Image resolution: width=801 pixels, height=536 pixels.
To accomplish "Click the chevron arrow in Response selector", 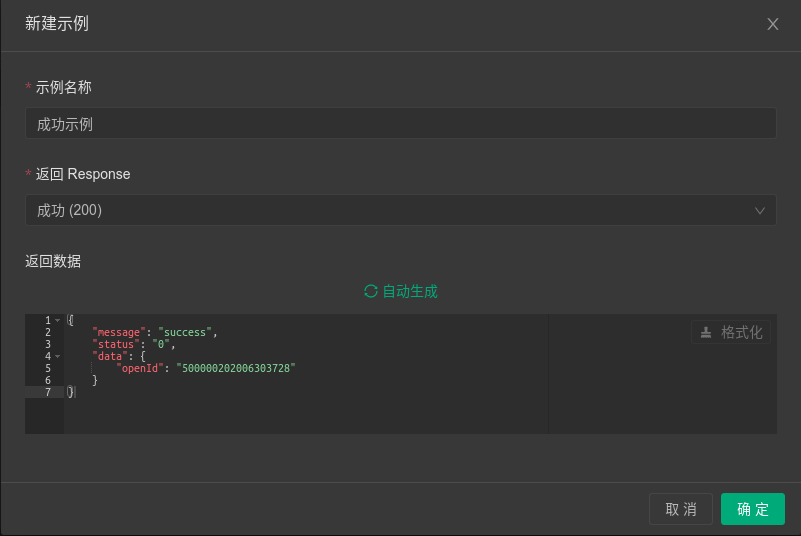I will (x=760, y=210).
